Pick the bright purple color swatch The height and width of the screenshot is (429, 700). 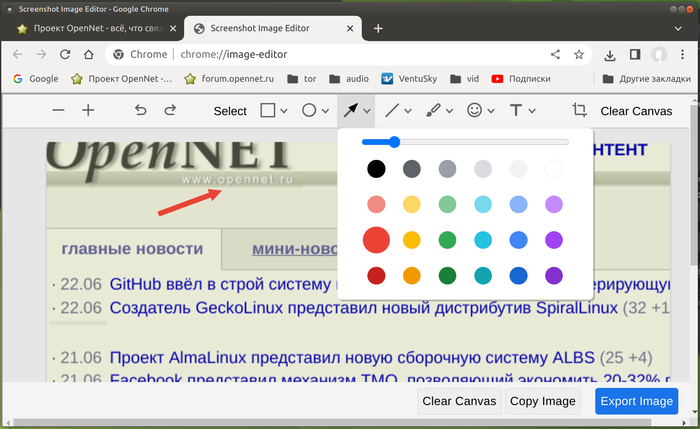click(x=554, y=240)
